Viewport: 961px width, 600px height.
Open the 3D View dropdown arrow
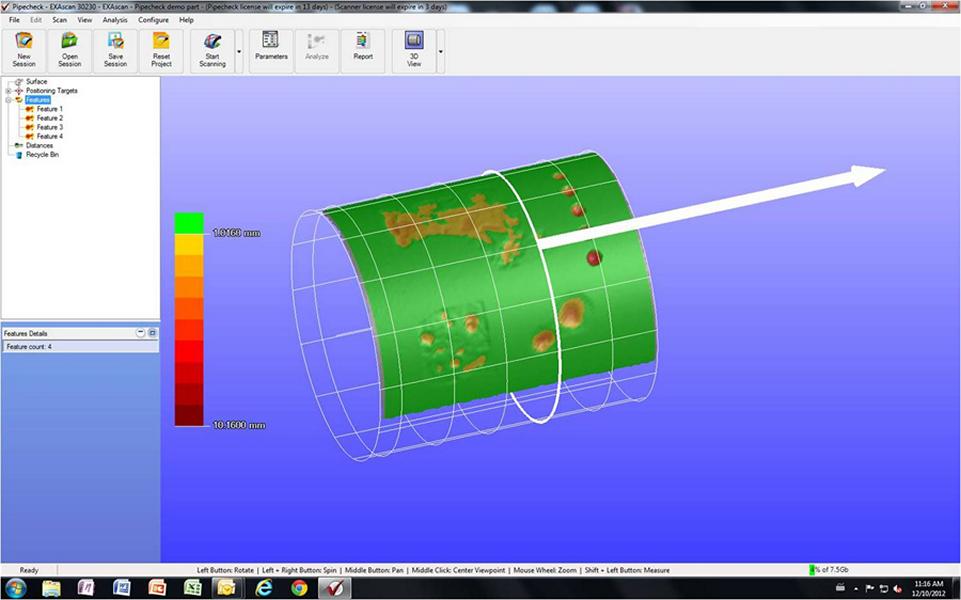click(440, 51)
